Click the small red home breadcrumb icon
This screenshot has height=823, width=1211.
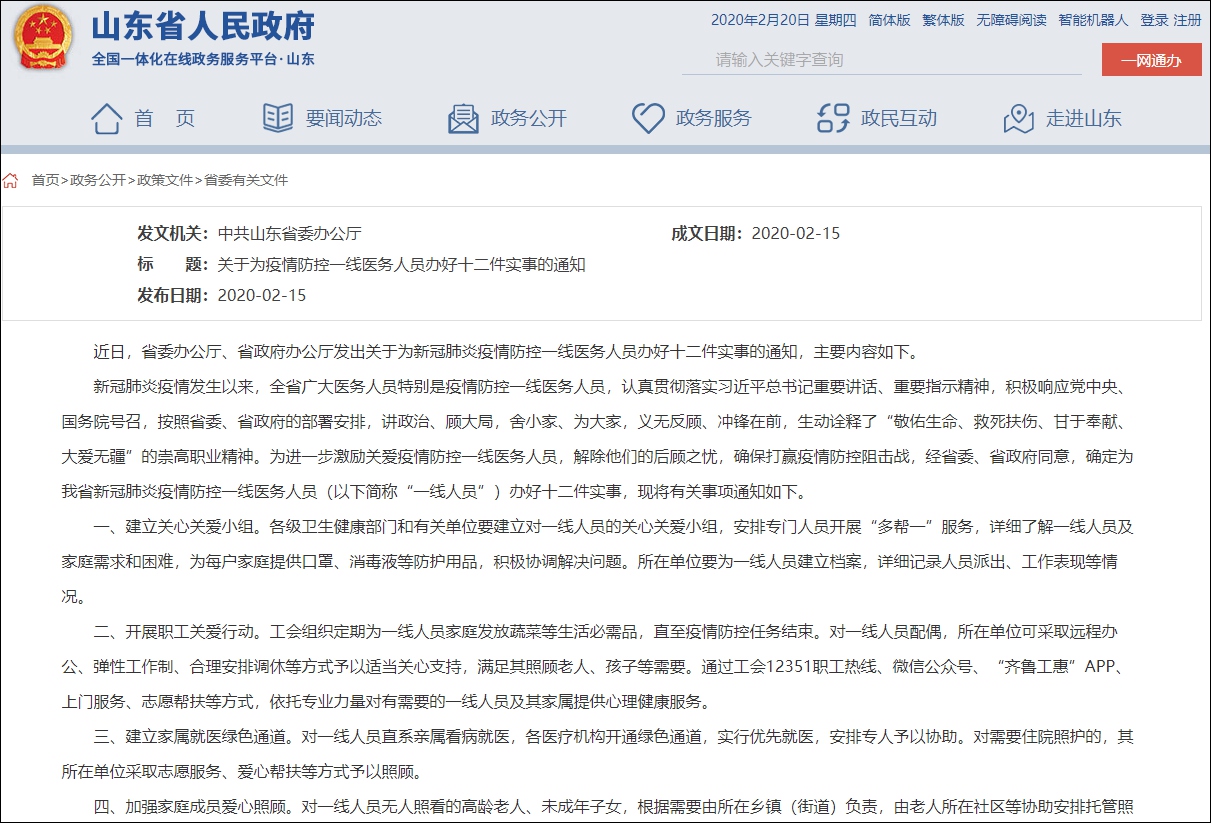[x=10, y=181]
